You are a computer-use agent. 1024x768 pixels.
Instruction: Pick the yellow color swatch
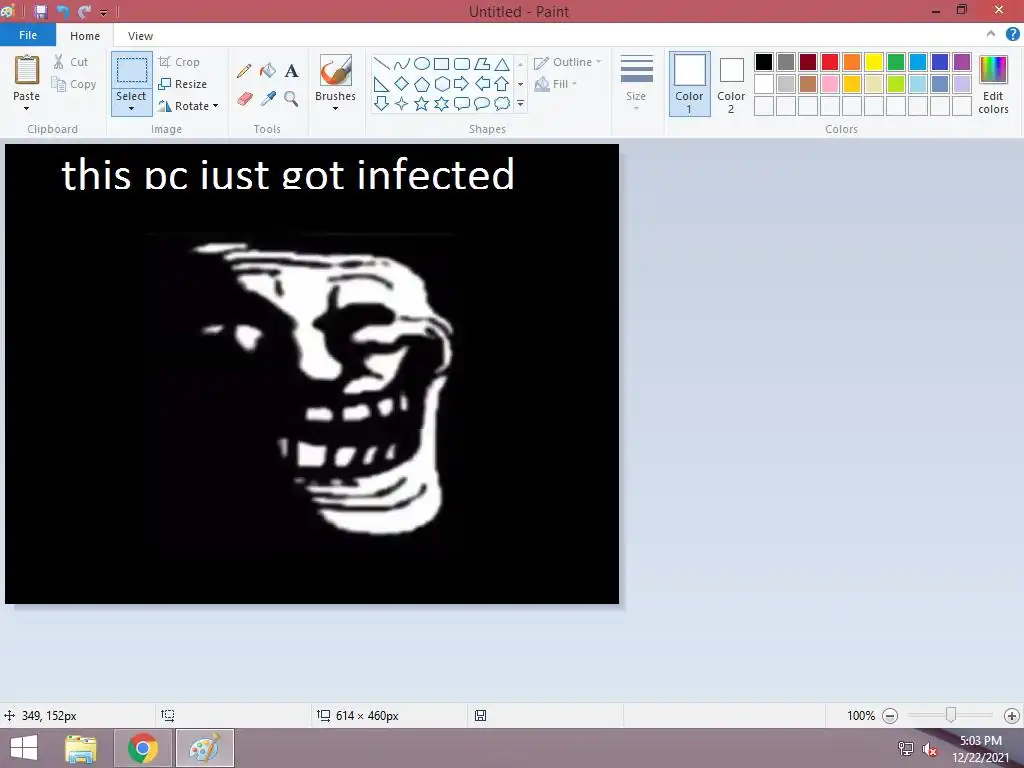pyautogui.click(x=874, y=62)
